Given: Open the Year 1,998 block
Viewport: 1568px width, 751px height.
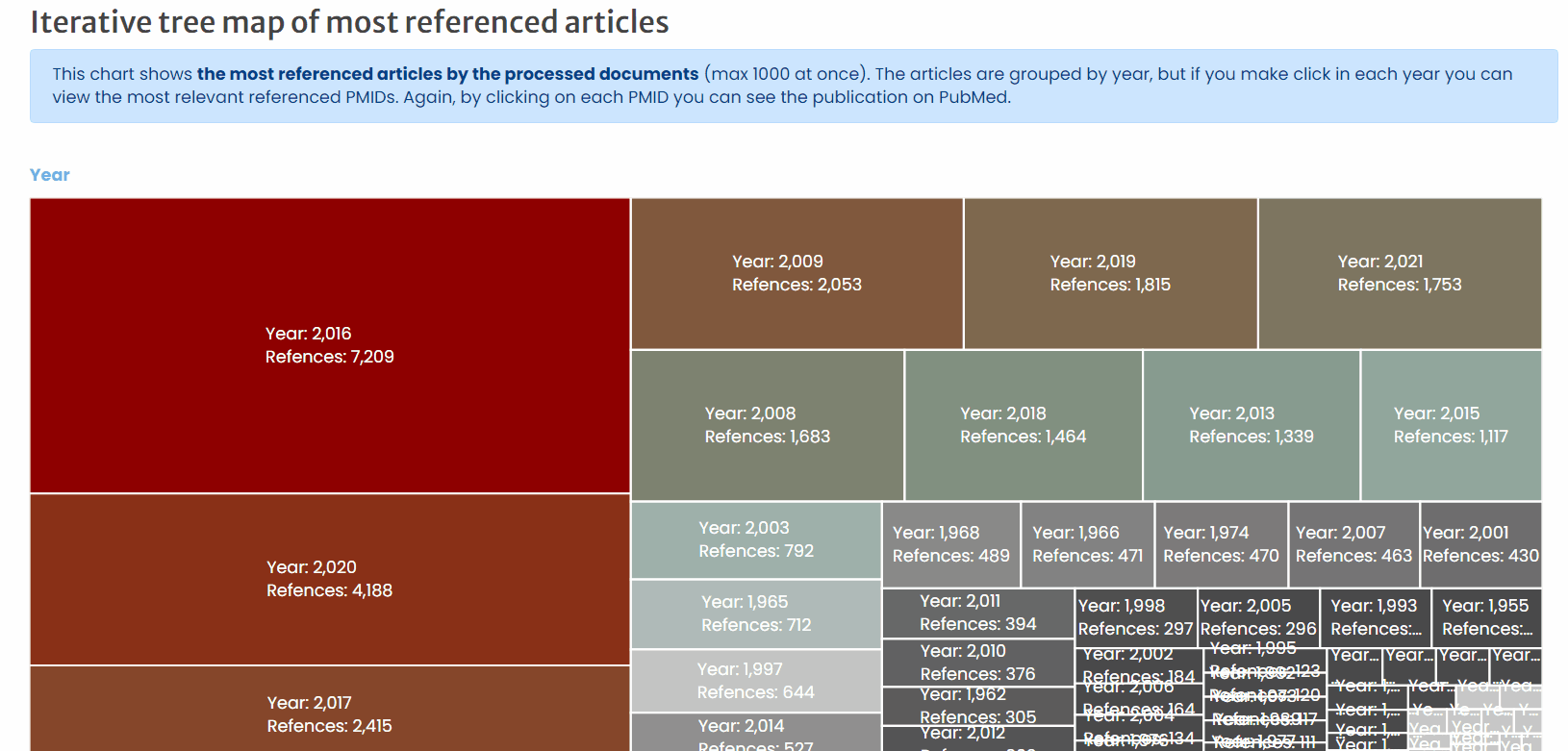Looking at the screenshot, I should pos(1135,617).
